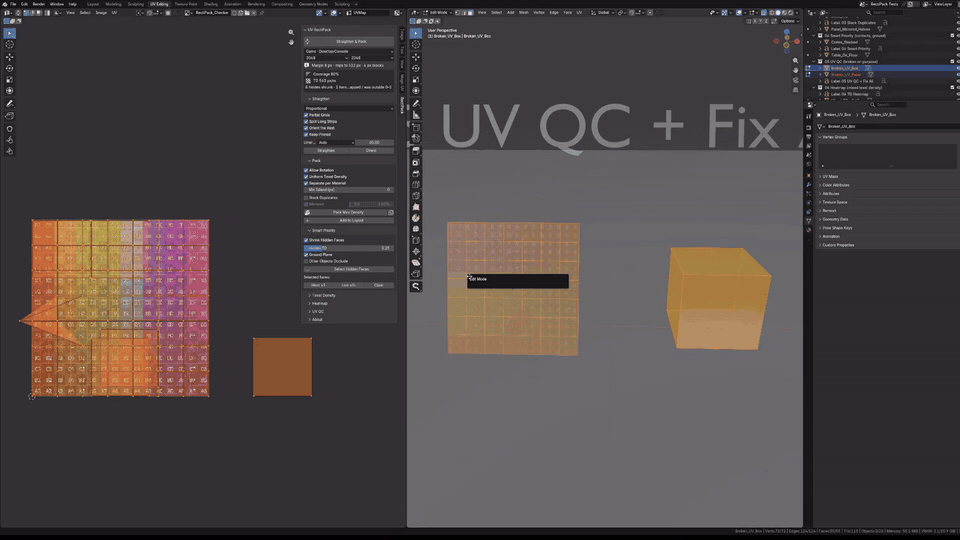
Task: Select the UV editor Transform tool
Action: click(9, 91)
